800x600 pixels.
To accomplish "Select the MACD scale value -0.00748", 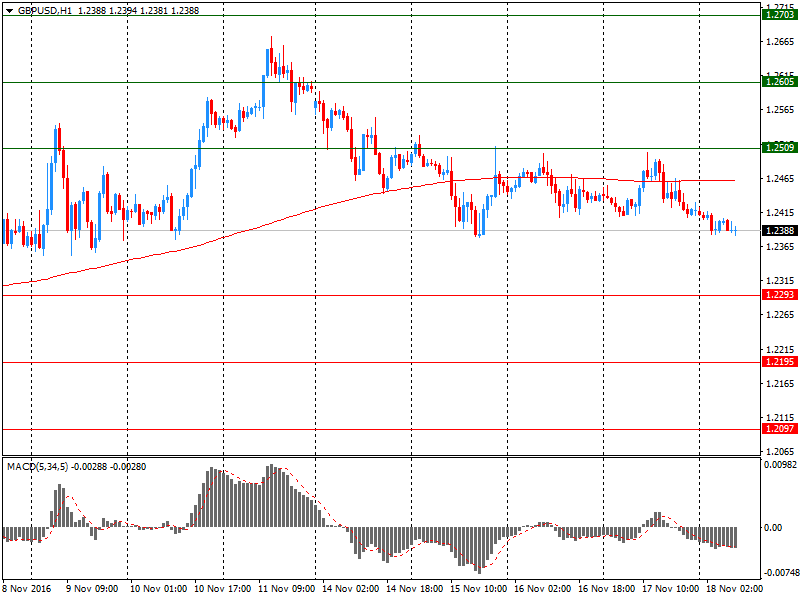I will point(781,573).
